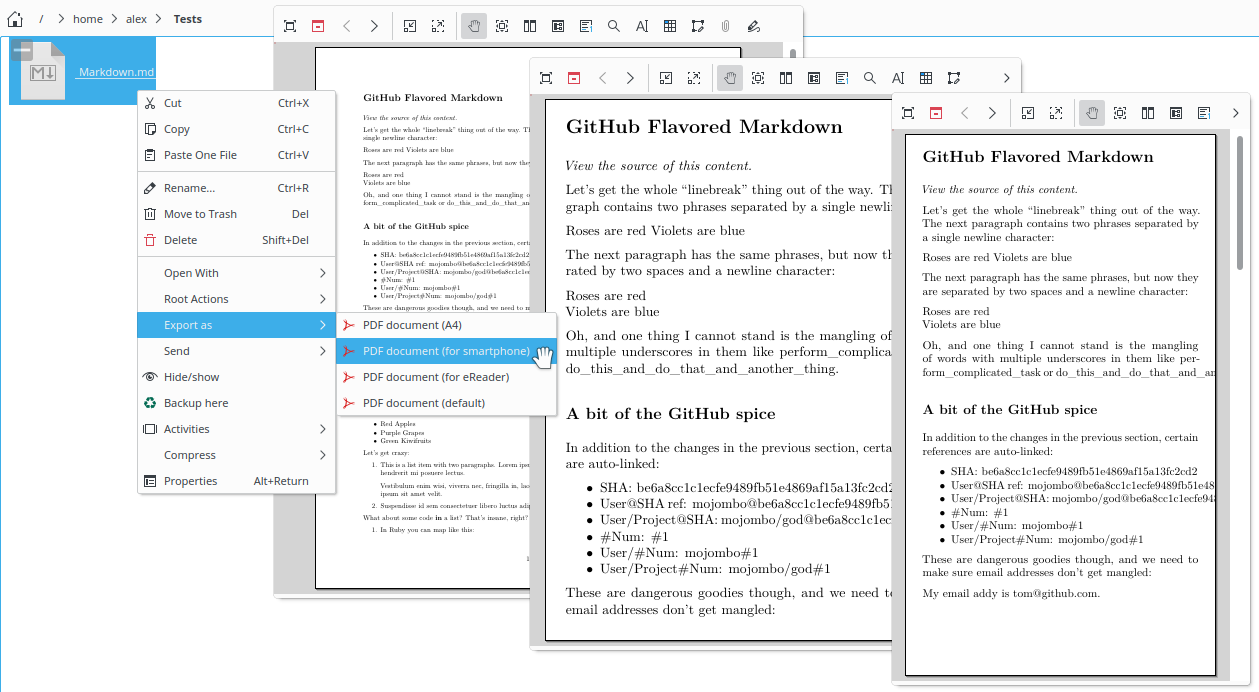Open Properties from the context menu
Viewport: 1259px width, 692px height.
(x=236, y=481)
